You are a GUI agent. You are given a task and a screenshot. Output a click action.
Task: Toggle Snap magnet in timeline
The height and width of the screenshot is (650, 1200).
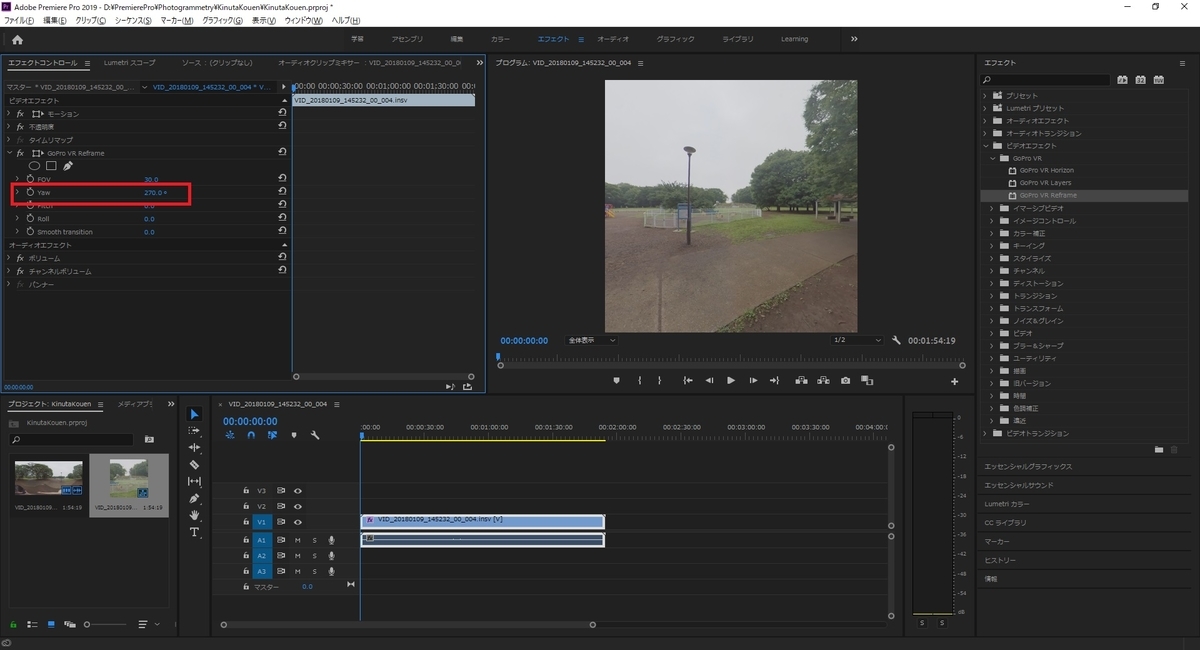point(251,435)
